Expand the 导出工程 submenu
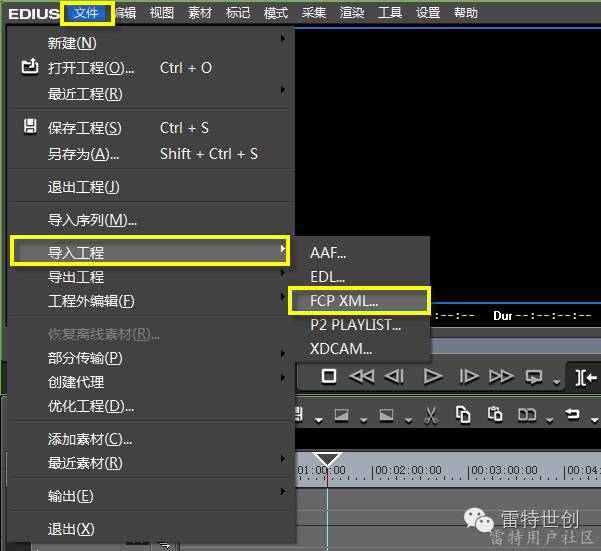Screen dimensions: 601x551 click(151, 276)
